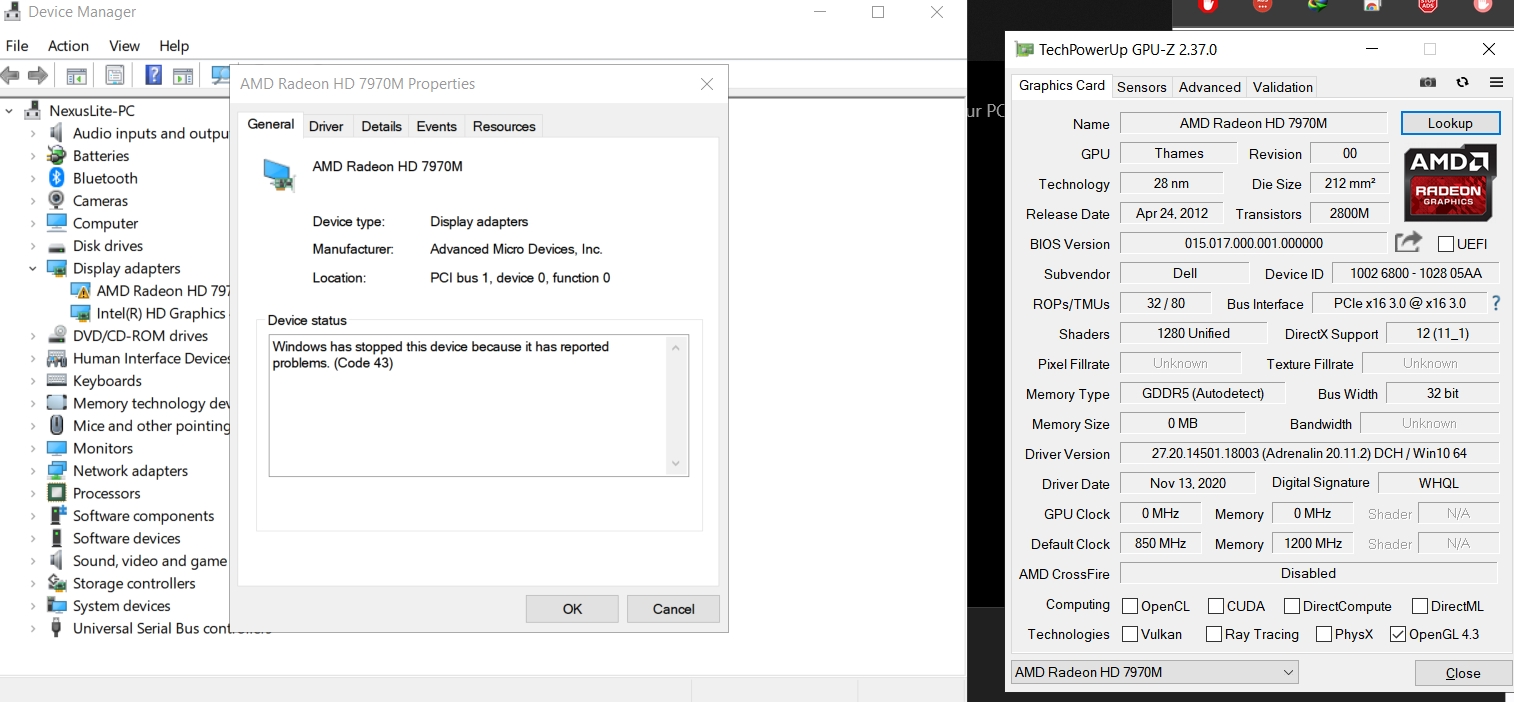Toggle the Ray Tracing checkbox

pos(1214,634)
